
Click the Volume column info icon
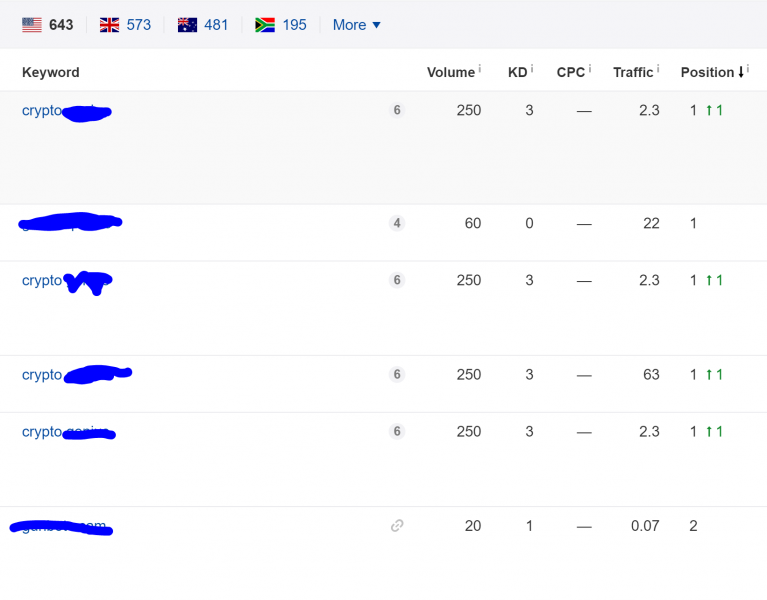tap(480, 69)
